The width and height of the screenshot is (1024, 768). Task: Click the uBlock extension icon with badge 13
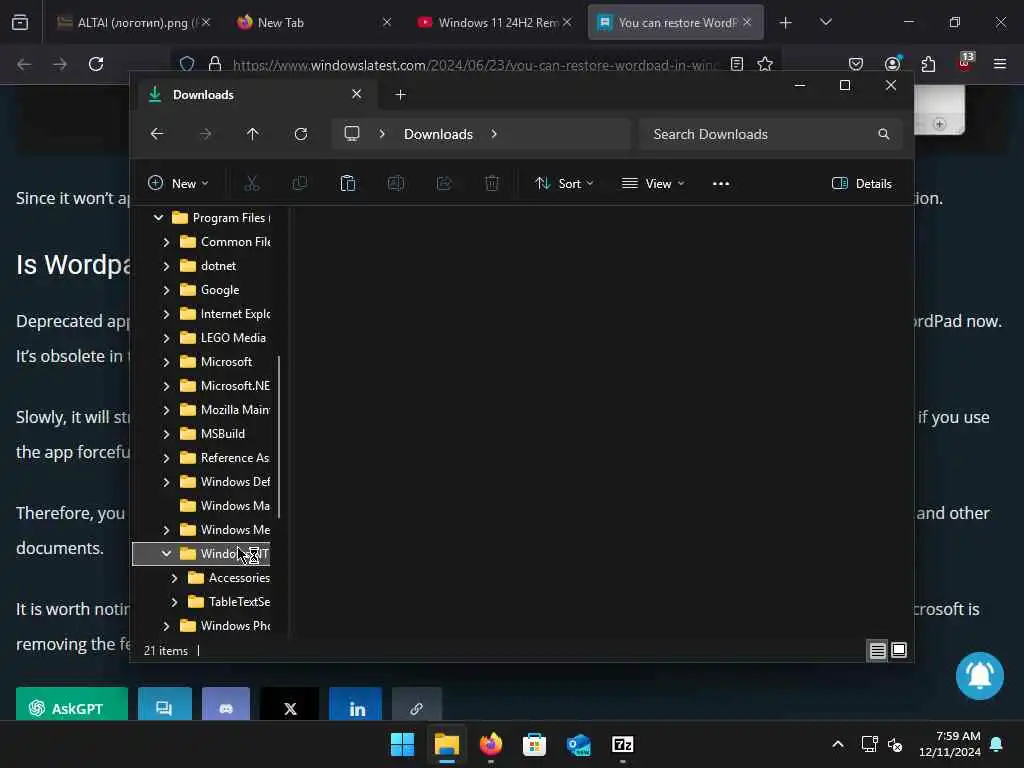(965, 63)
